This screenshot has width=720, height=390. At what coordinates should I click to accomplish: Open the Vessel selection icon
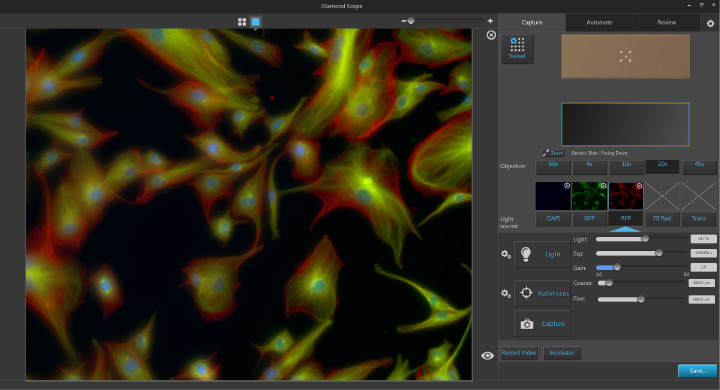[x=517, y=49]
